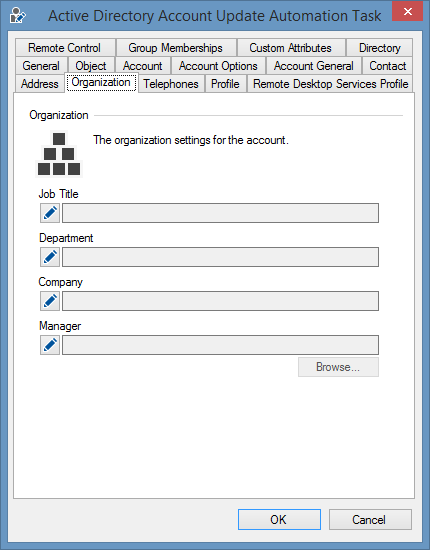Screen dimensions: 430x550
Task: Switch to the Address tab
Action: pos(40,84)
